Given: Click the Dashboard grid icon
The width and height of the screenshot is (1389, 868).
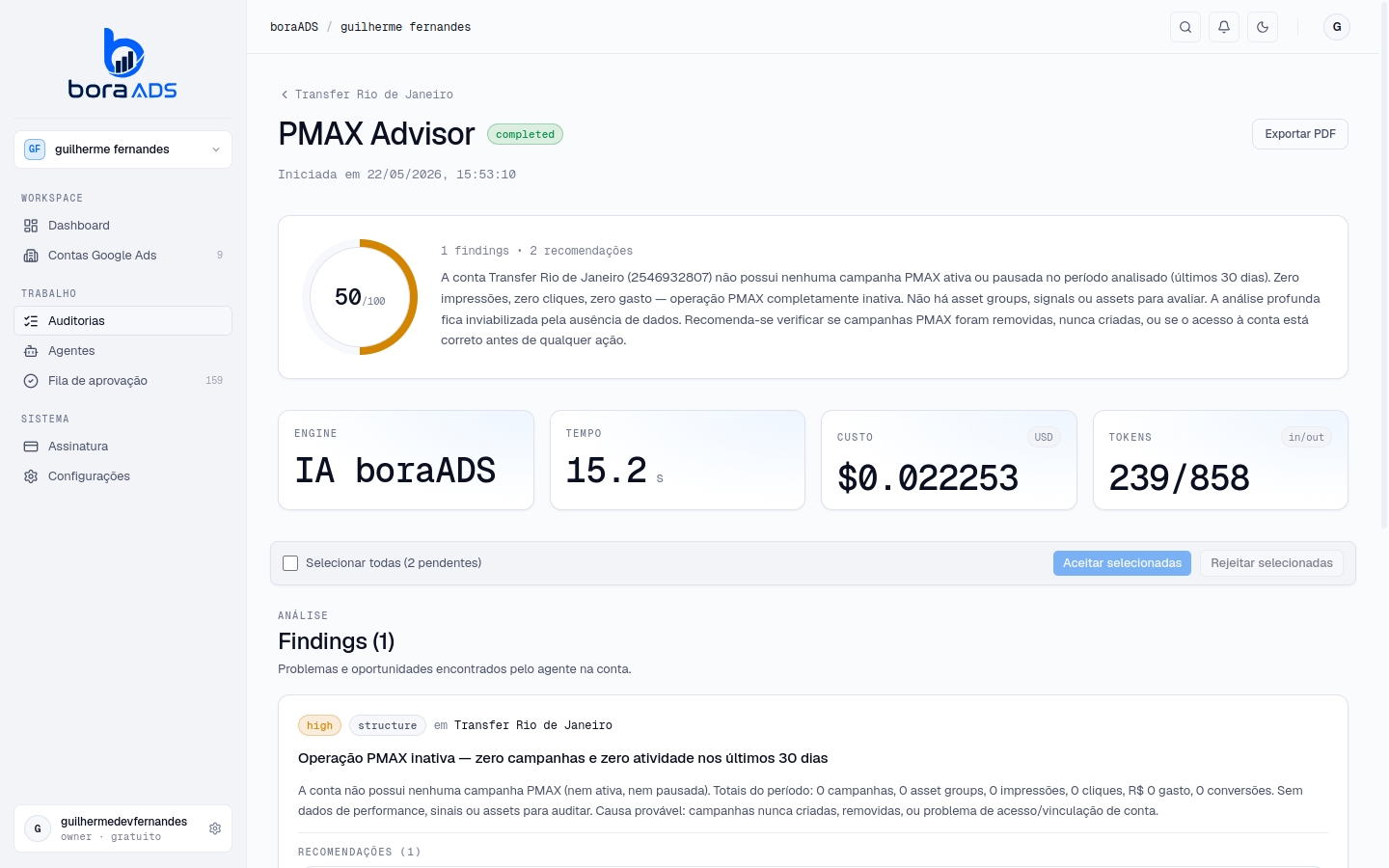Looking at the screenshot, I should click(31, 226).
